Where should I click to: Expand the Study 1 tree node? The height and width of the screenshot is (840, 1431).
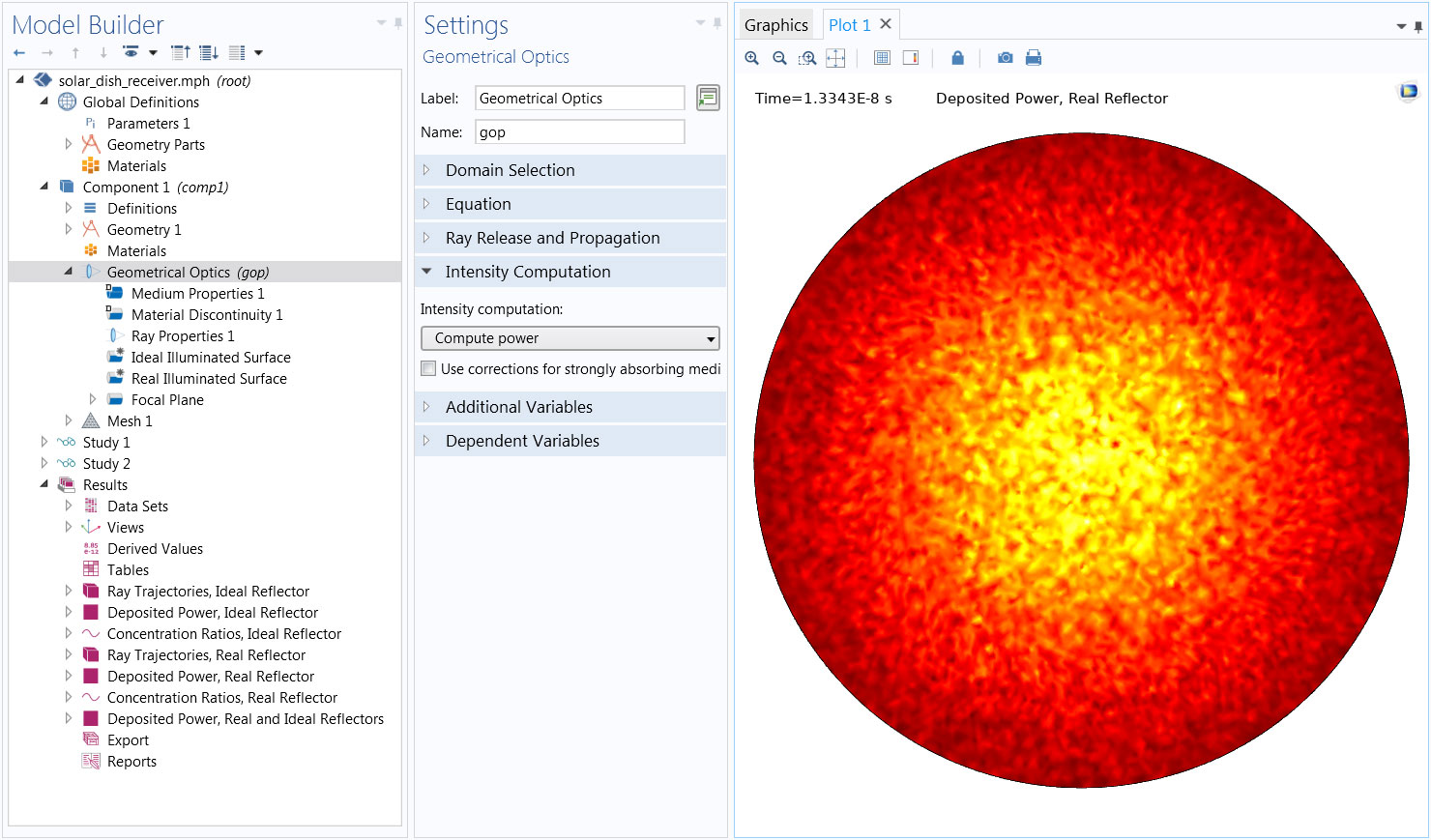(x=44, y=442)
